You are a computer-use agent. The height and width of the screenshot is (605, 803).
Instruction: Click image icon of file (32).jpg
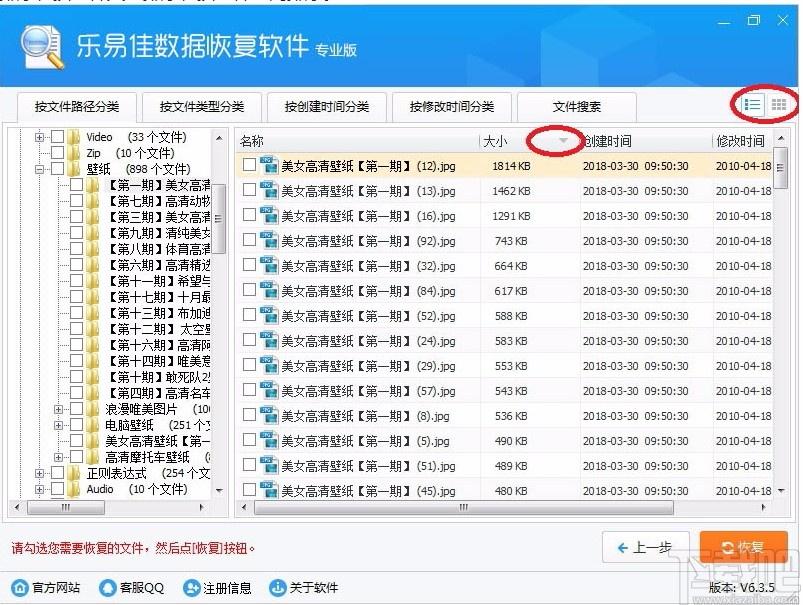268,266
